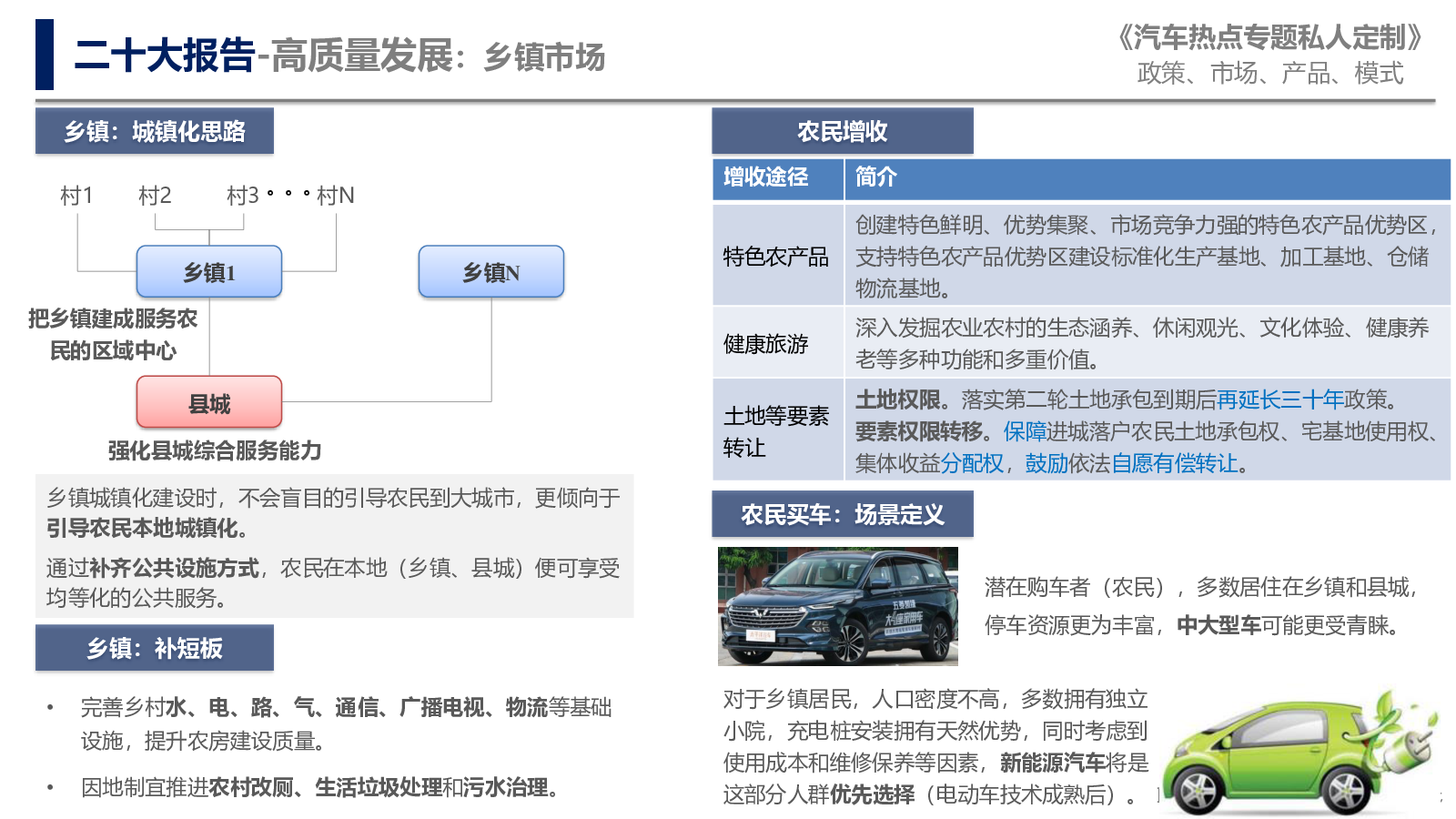The height and width of the screenshot is (819, 1456).
Task: Select the 乡镇1 diagram box
Action: click(x=209, y=272)
